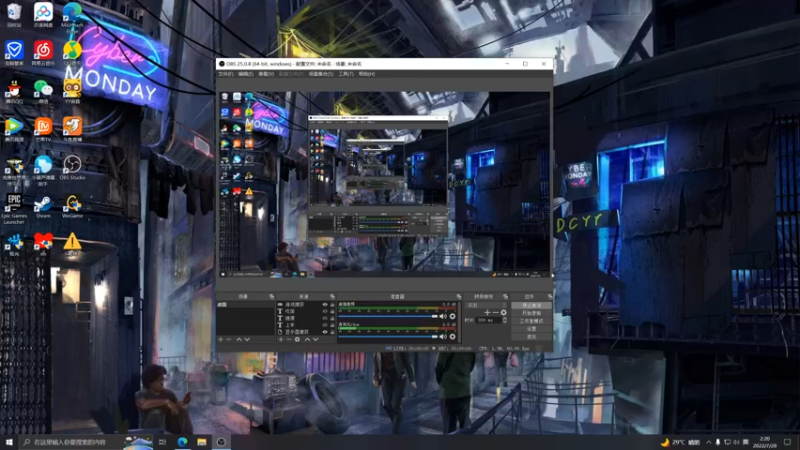Open Steam desktop shortcut
The width and height of the screenshot is (800, 450).
(x=43, y=207)
